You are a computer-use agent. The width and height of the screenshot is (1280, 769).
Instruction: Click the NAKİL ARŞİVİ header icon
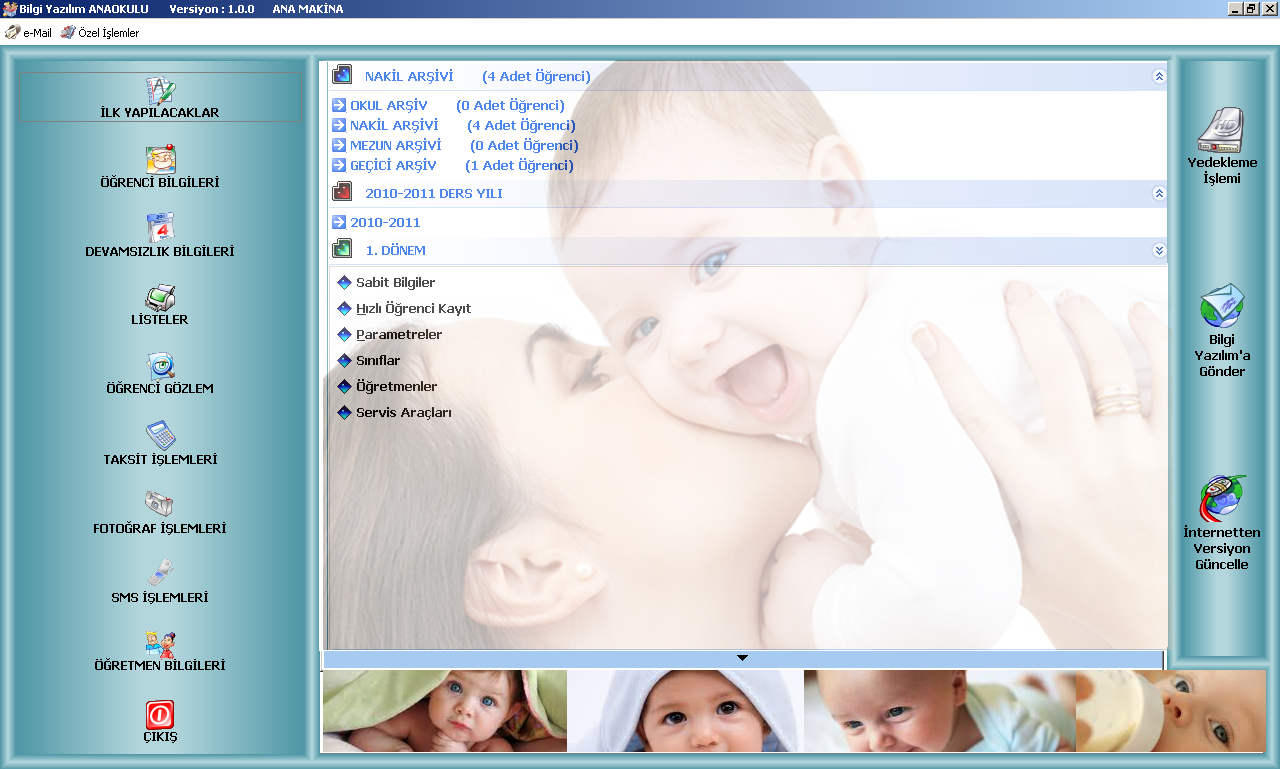click(342, 75)
